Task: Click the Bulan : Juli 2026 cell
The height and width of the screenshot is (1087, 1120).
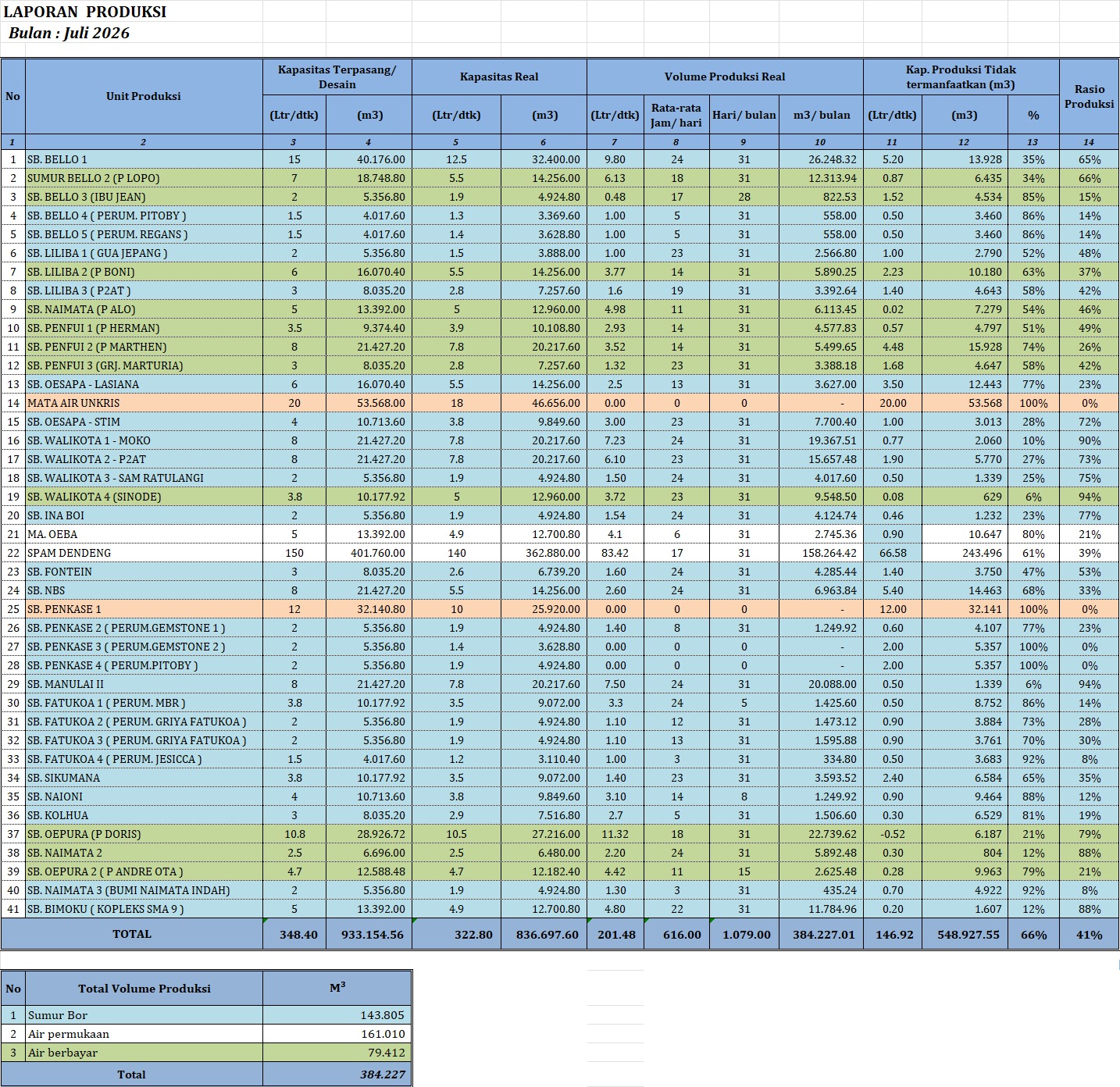Action: point(69,33)
